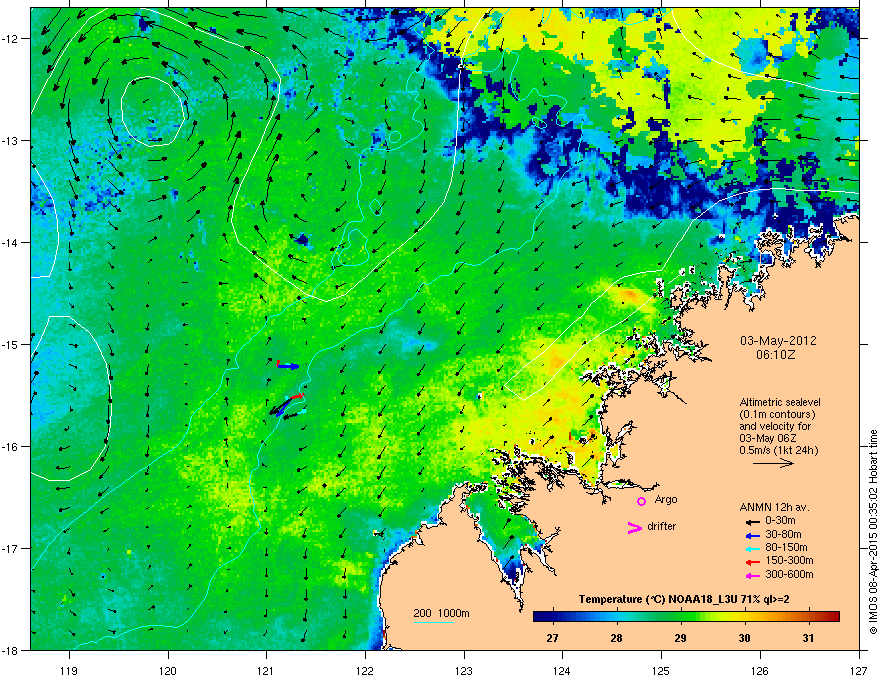The image size is (880, 680).
Task: Click the latitude axis label '-16'
Action: [x=11, y=447]
